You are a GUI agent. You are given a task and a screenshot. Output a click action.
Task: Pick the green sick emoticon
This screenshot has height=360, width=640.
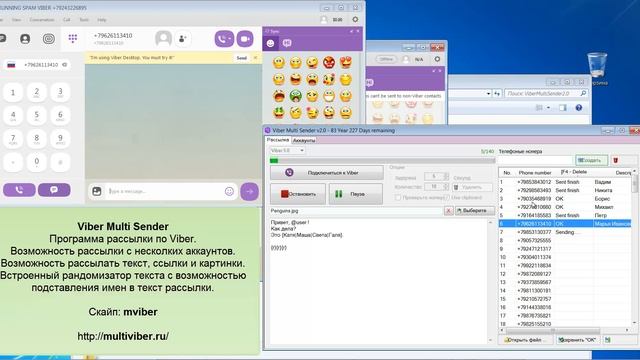click(x=296, y=96)
